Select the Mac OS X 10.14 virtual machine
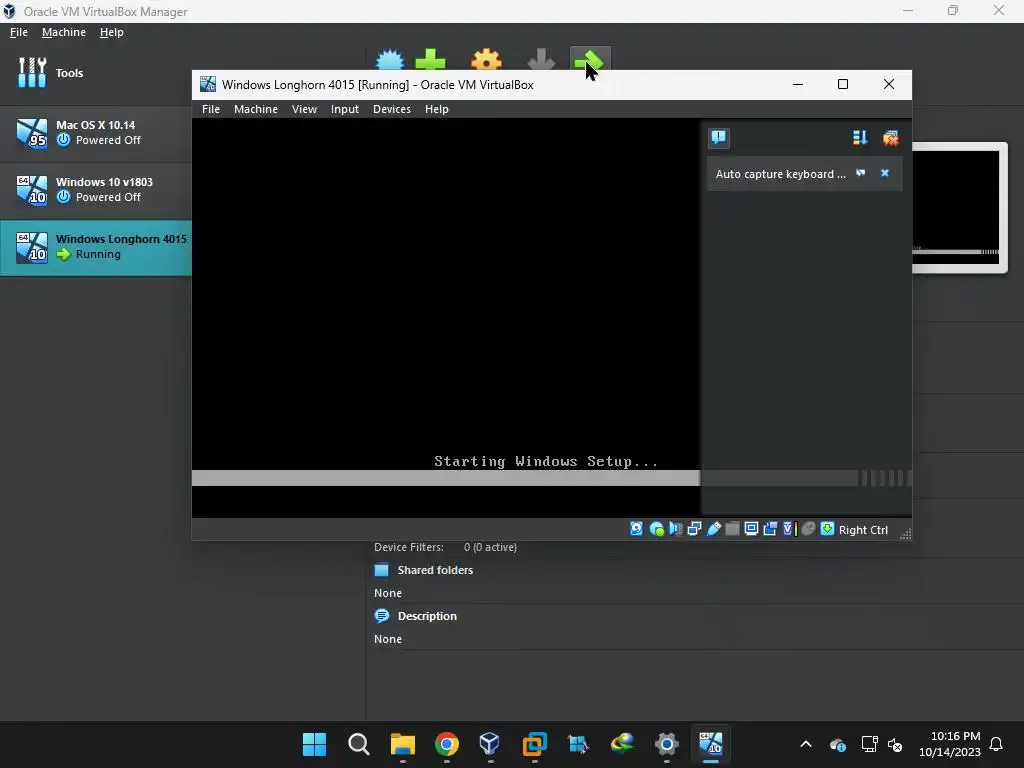The image size is (1024, 768). (95, 133)
